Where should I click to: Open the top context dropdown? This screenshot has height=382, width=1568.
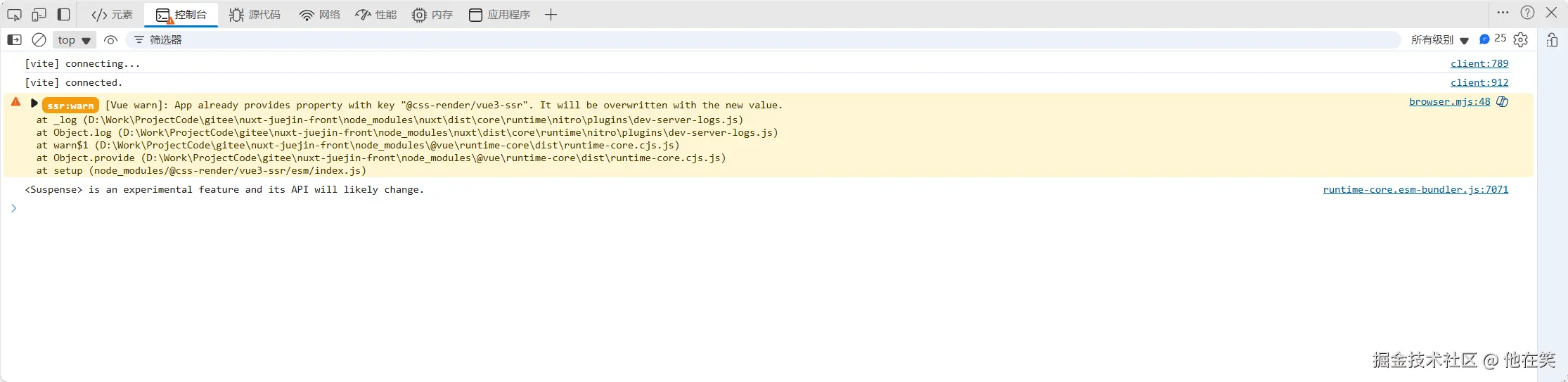point(75,40)
